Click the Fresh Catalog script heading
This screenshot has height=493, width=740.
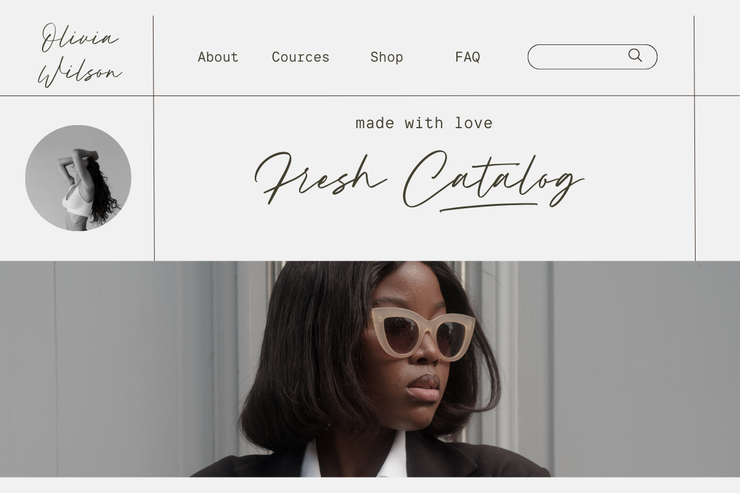[x=419, y=180]
